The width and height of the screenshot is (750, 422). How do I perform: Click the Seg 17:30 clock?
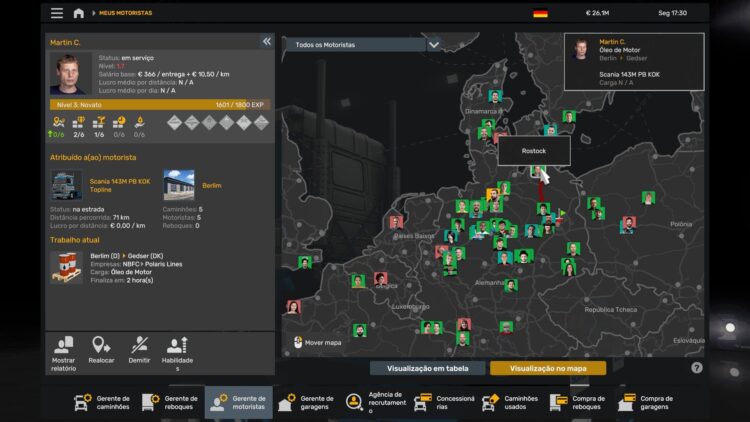[672, 13]
